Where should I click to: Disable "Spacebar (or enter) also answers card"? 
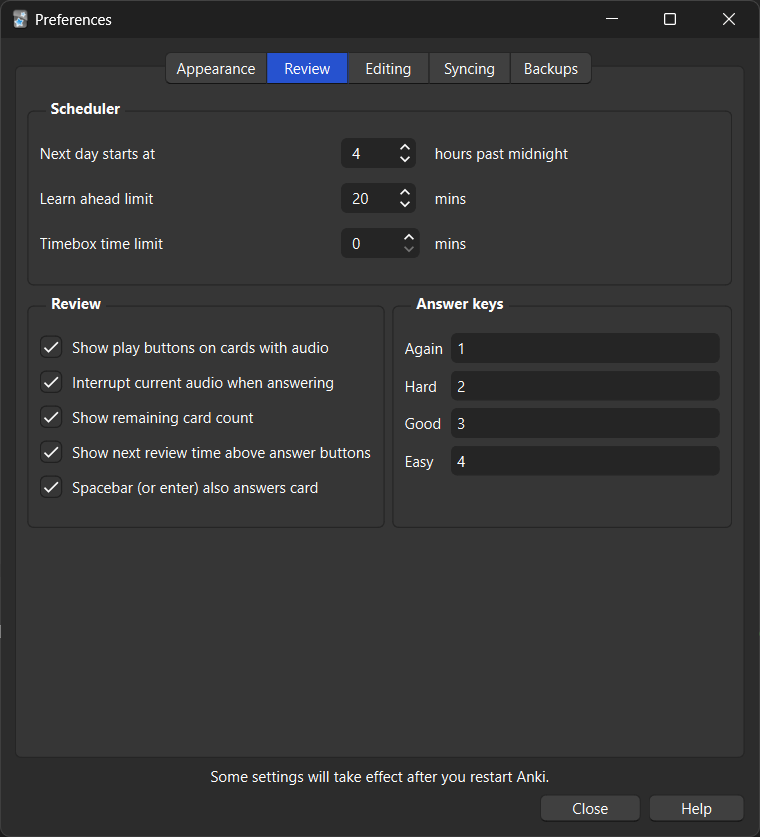click(x=51, y=487)
